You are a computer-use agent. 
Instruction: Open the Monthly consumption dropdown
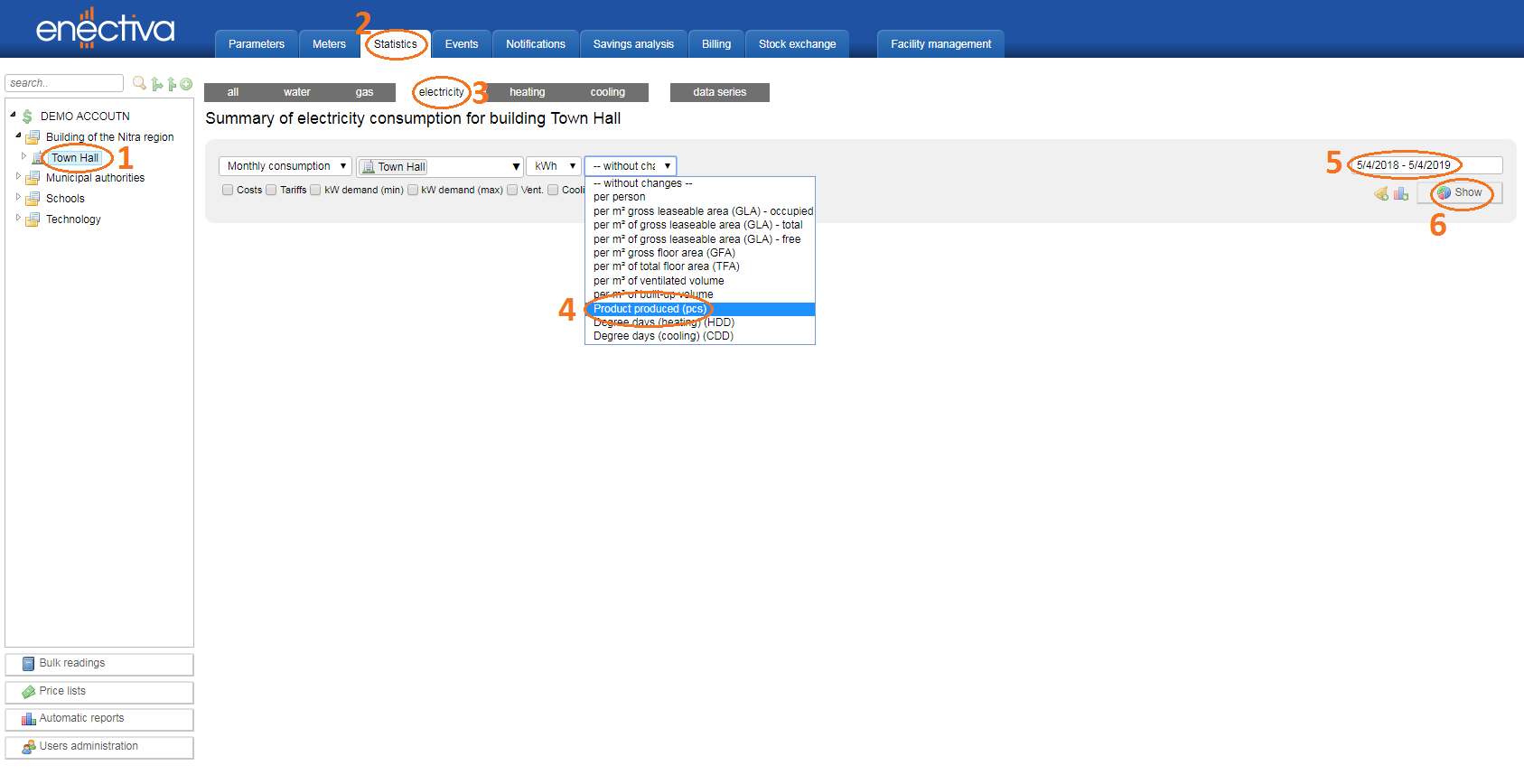(285, 166)
